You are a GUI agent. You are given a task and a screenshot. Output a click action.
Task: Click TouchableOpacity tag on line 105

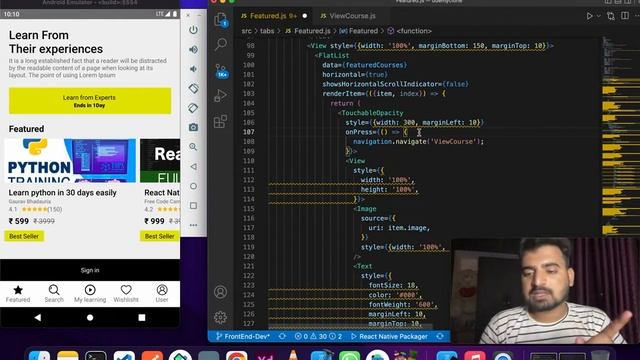tap(372, 113)
